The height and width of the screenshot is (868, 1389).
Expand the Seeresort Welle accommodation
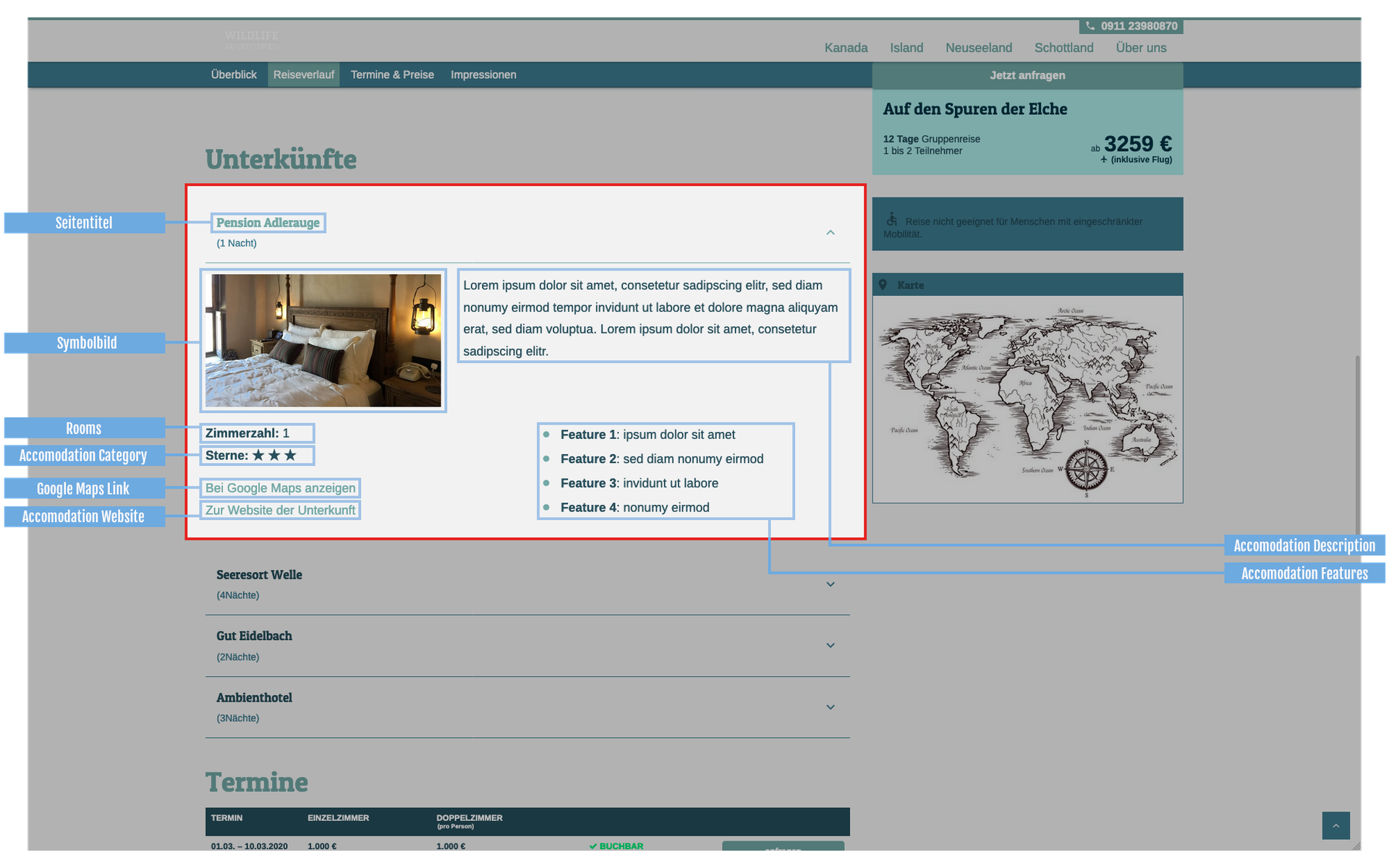point(831,584)
